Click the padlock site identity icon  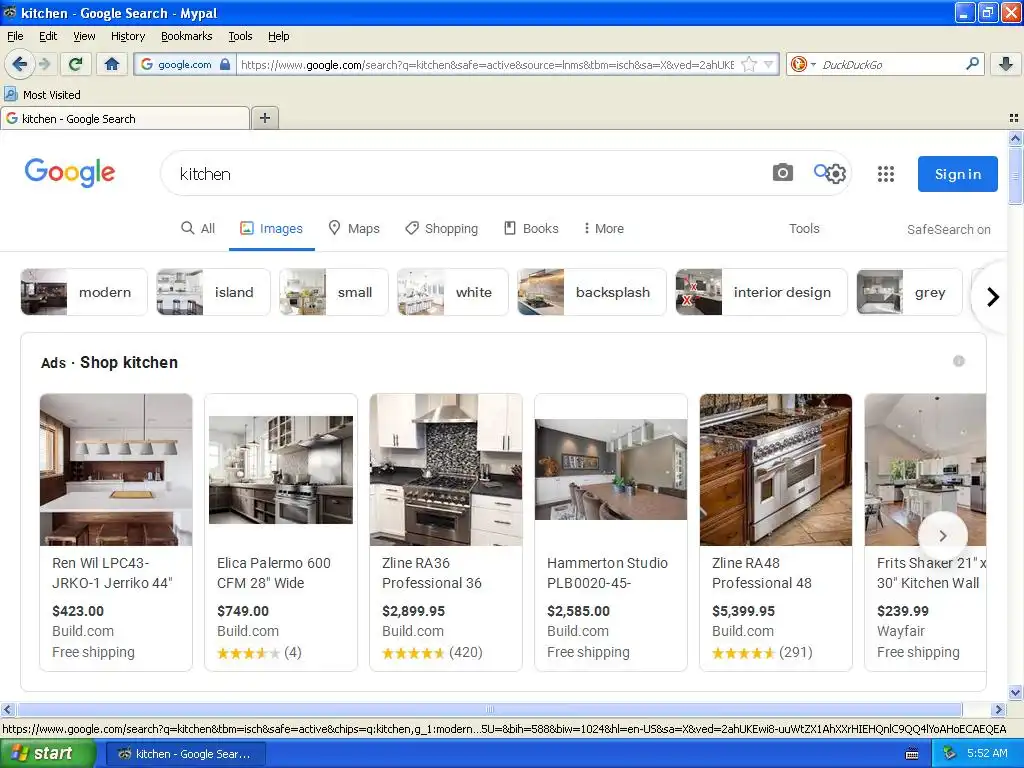pyautogui.click(x=225, y=64)
